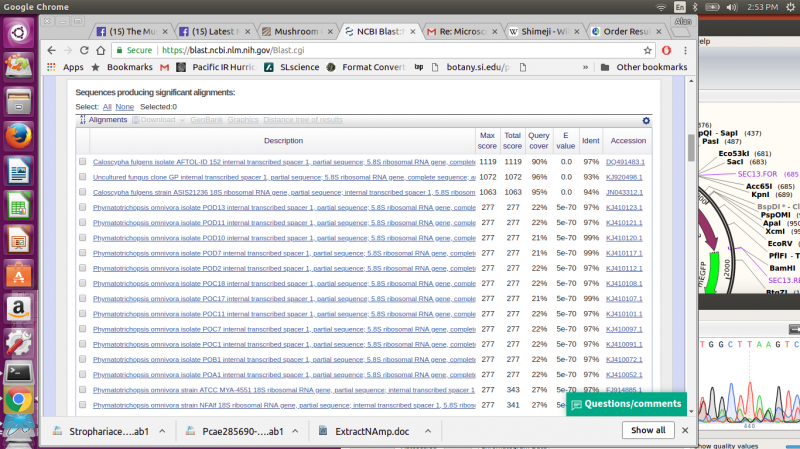Screen dimensions: 800x449
Task: Open Ubuntu Dash search in the launcher
Action: pyautogui.click(x=19, y=33)
